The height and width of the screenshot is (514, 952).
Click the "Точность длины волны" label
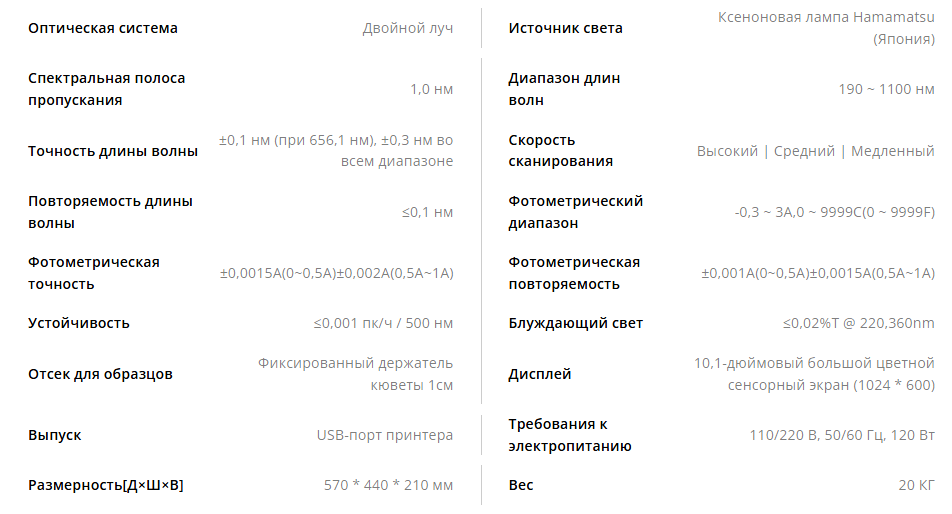[x=113, y=151]
